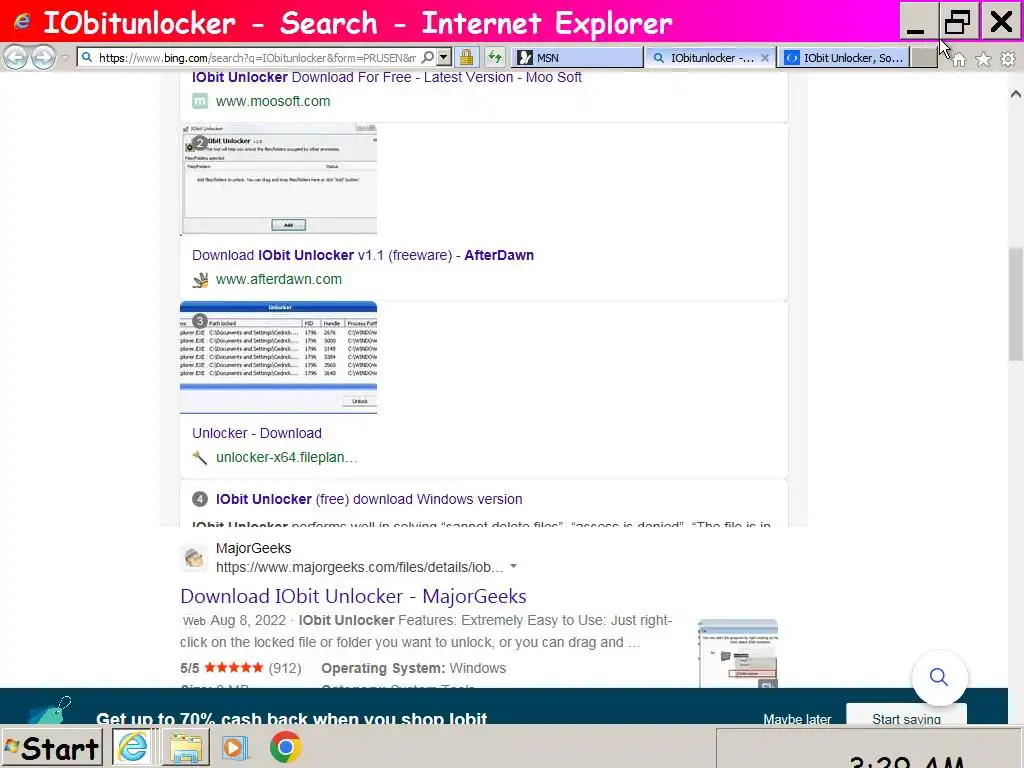The width and height of the screenshot is (1024, 768).
Task: Open the Tools gear icon
Action: click(1008, 59)
